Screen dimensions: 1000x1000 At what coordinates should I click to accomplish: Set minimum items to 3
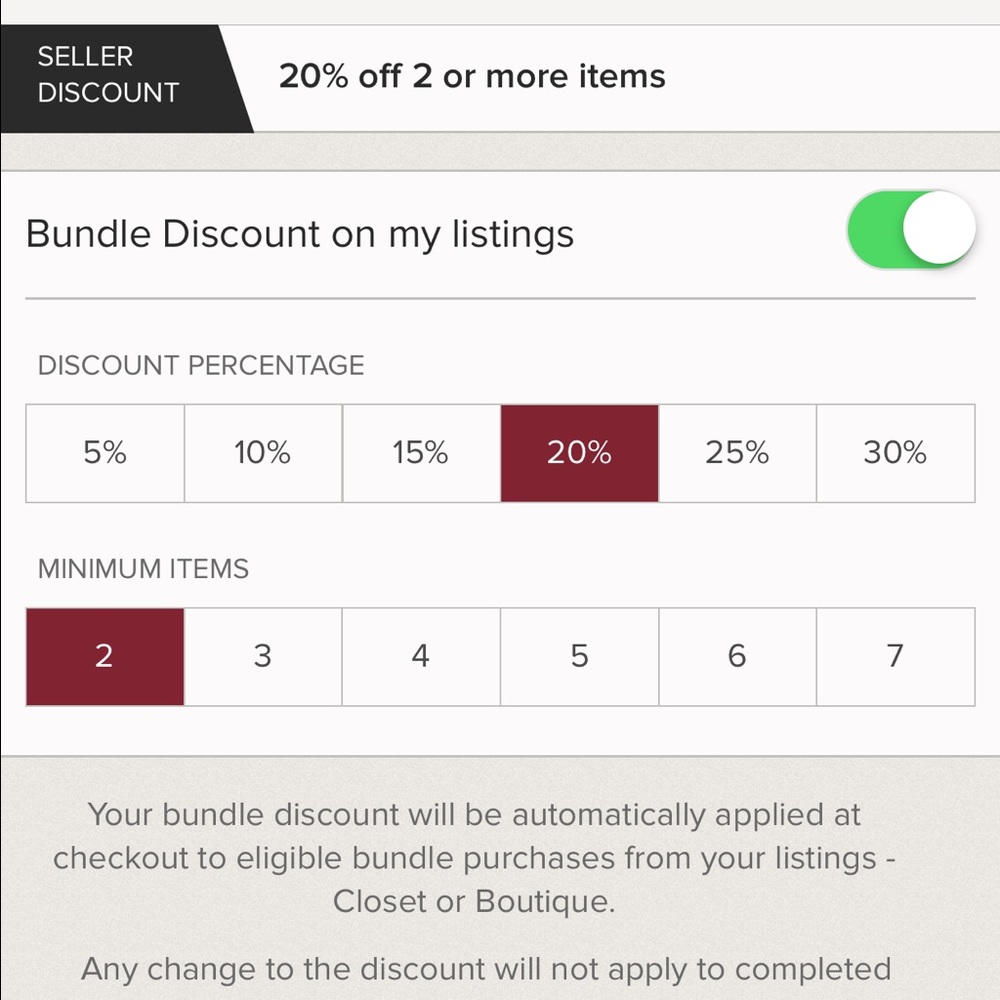[262, 656]
